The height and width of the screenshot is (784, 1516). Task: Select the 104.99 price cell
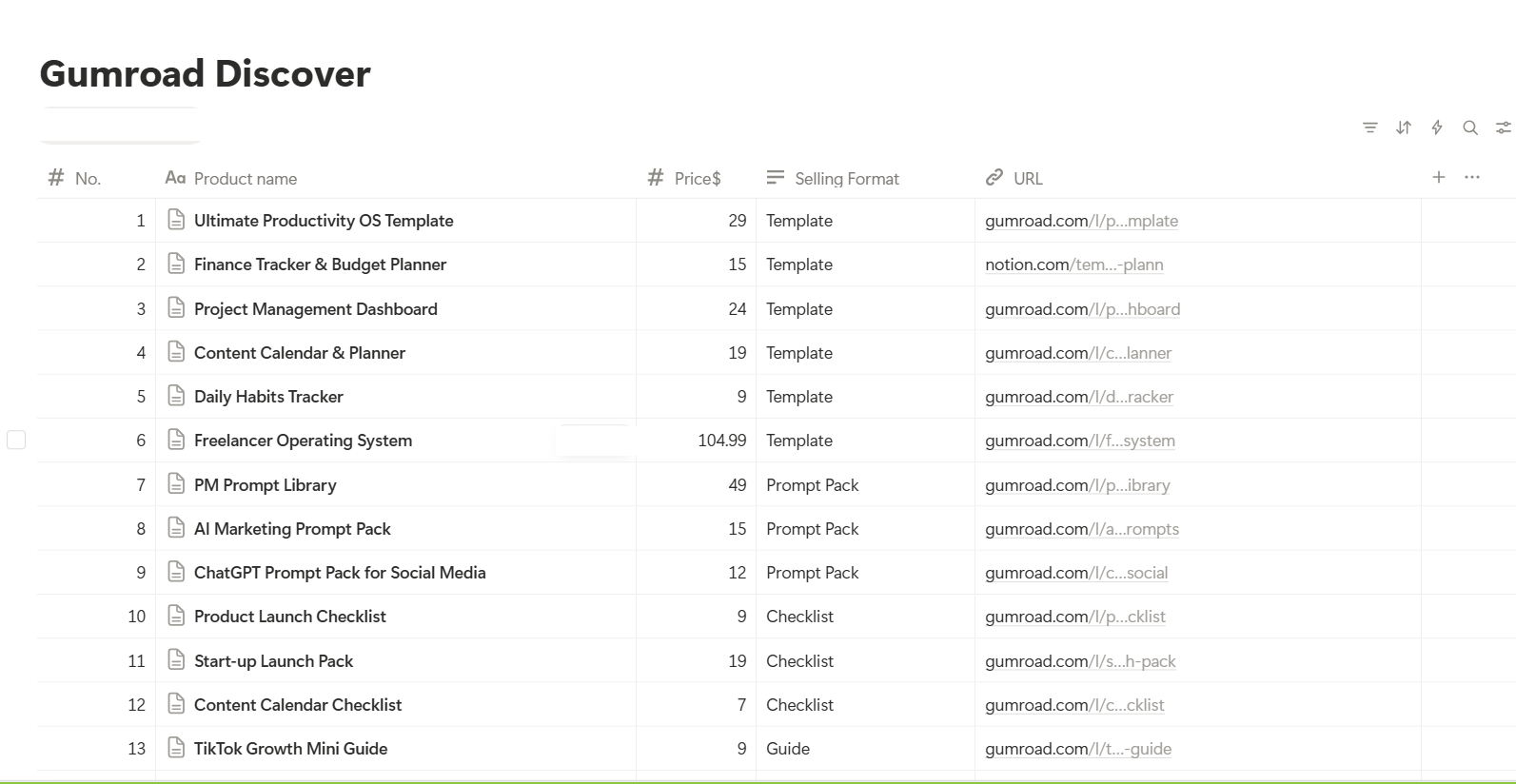point(696,441)
